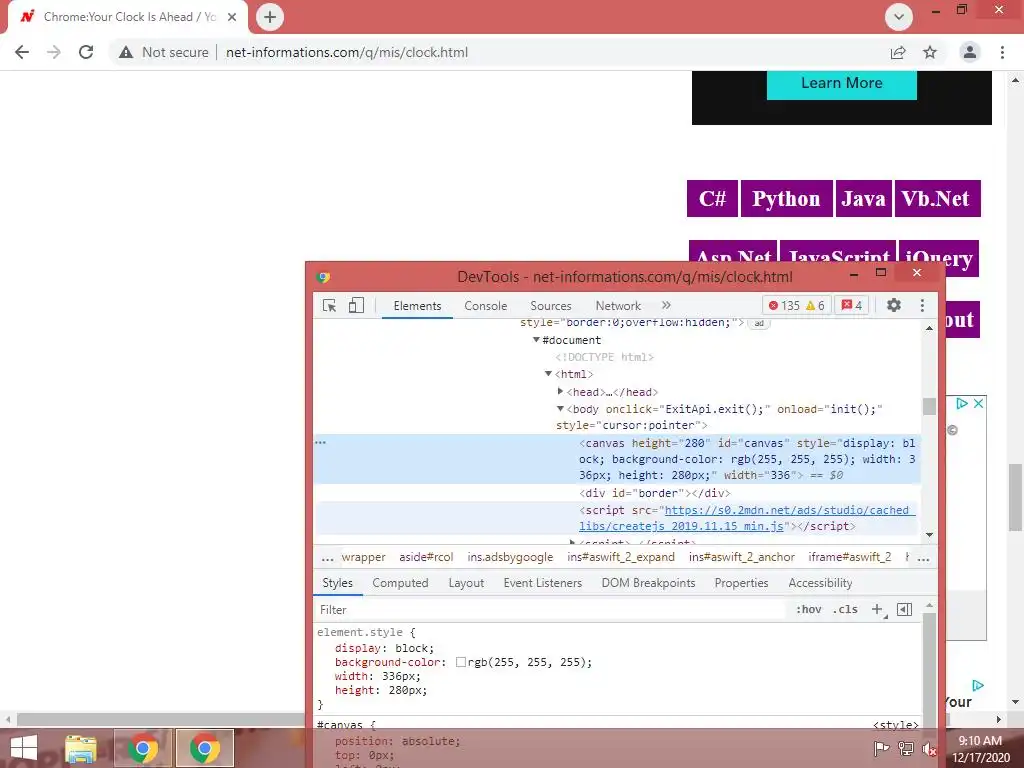The height and width of the screenshot is (768, 1024).
Task: Open the Accessibility tab
Action: coord(820,583)
